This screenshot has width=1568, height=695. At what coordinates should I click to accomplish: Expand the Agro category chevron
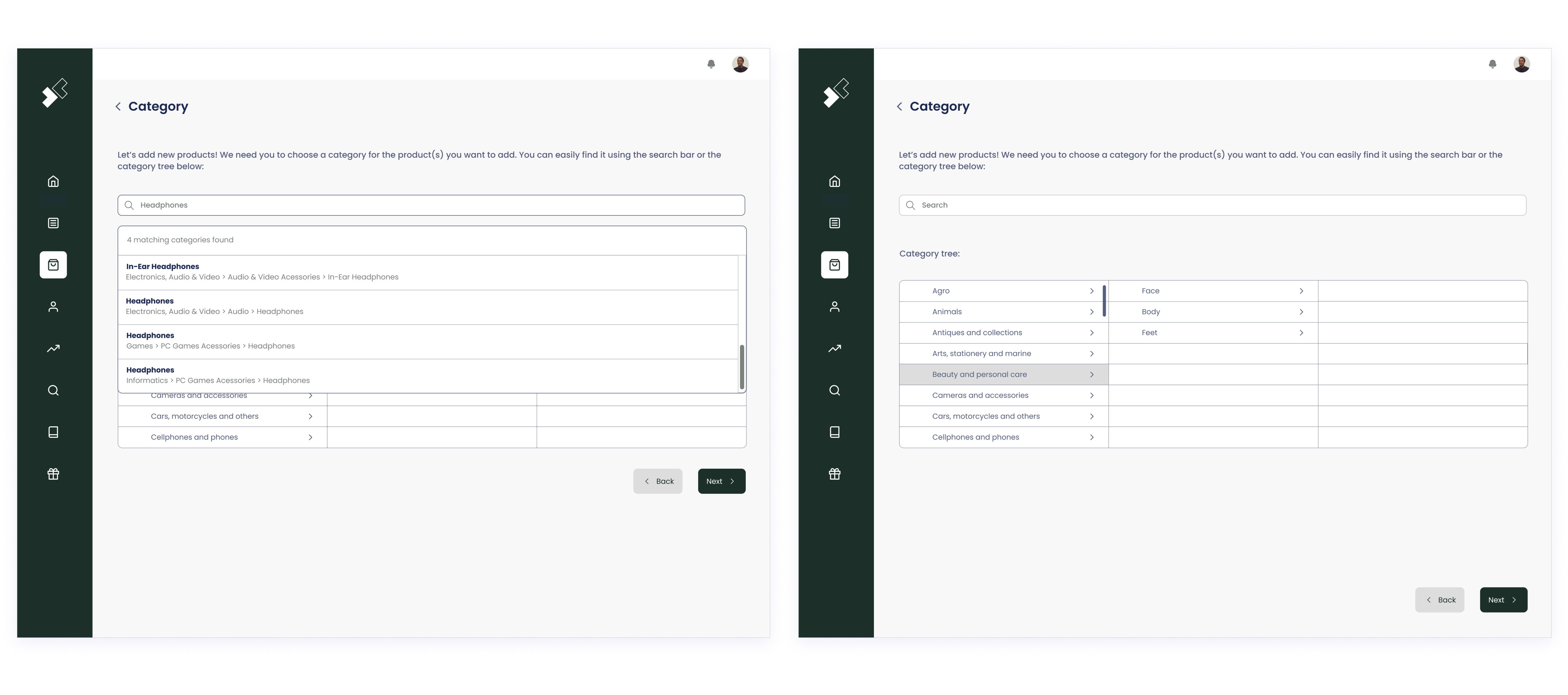pyautogui.click(x=1091, y=291)
